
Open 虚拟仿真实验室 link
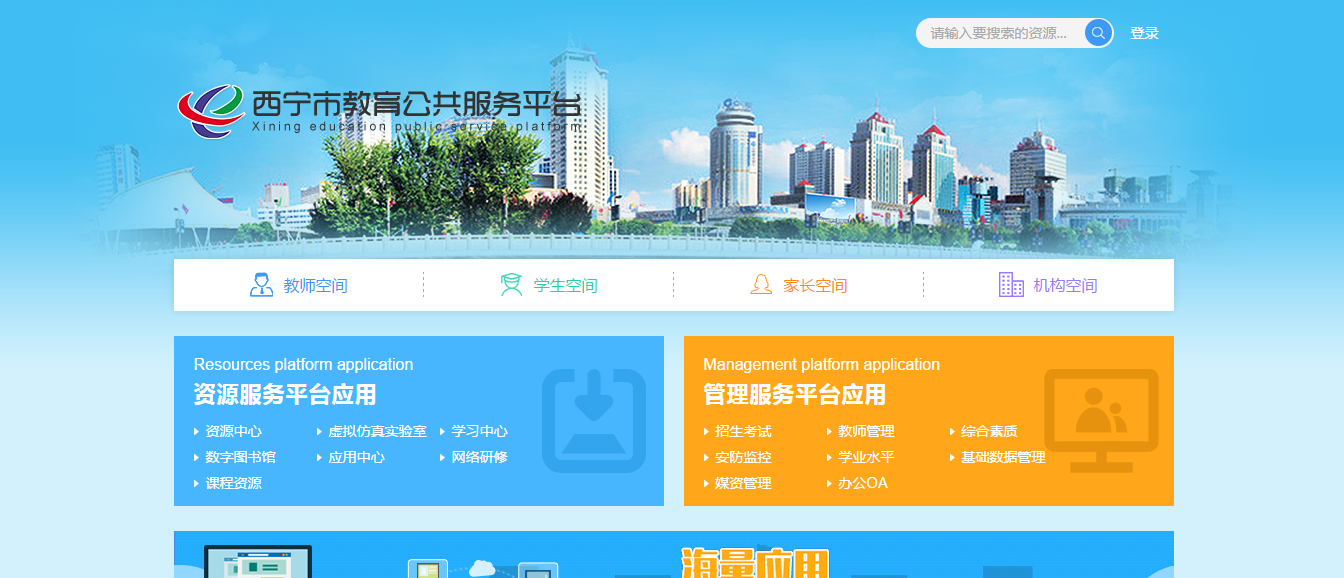(377, 431)
